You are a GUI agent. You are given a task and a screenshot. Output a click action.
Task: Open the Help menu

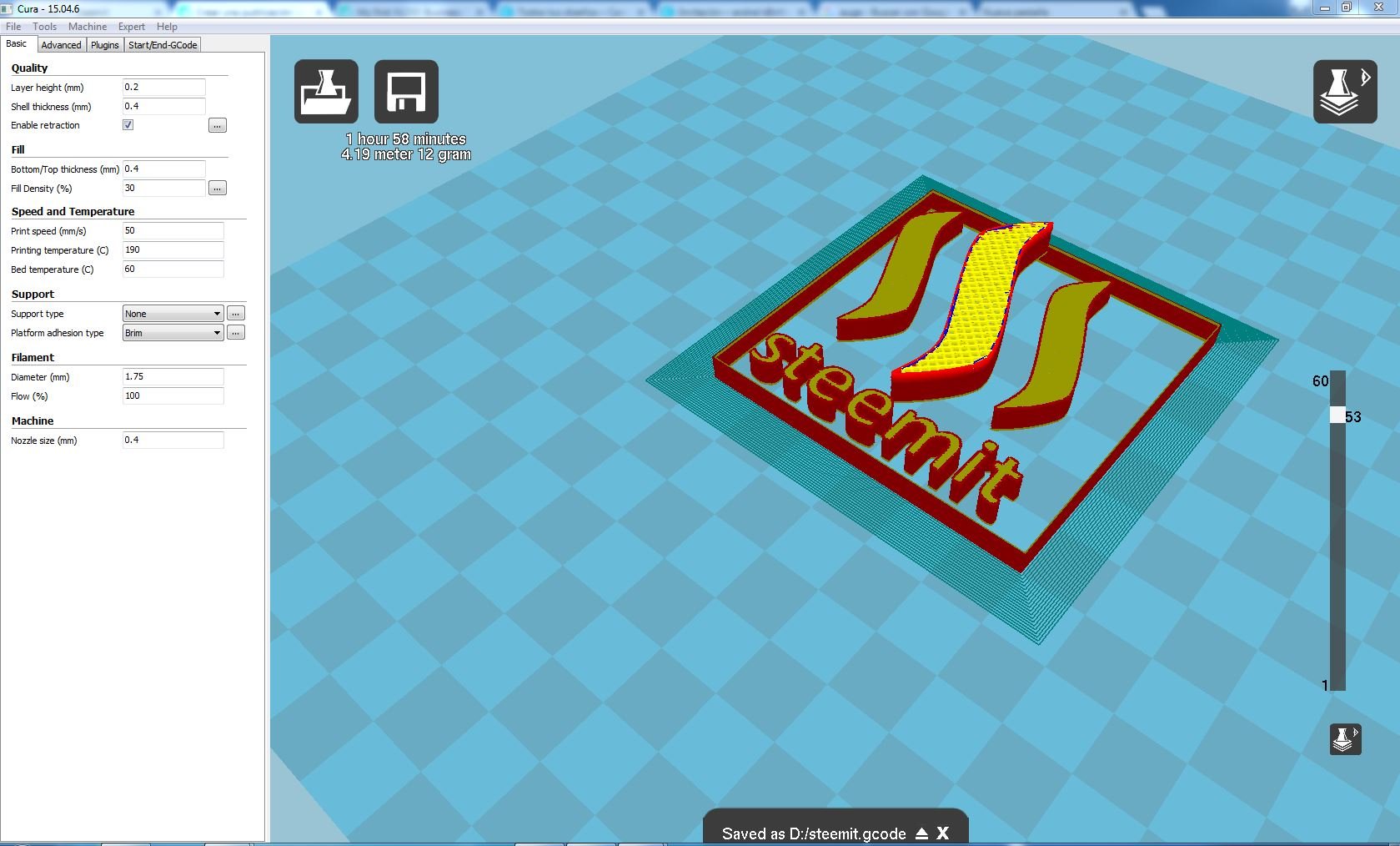(x=167, y=27)
